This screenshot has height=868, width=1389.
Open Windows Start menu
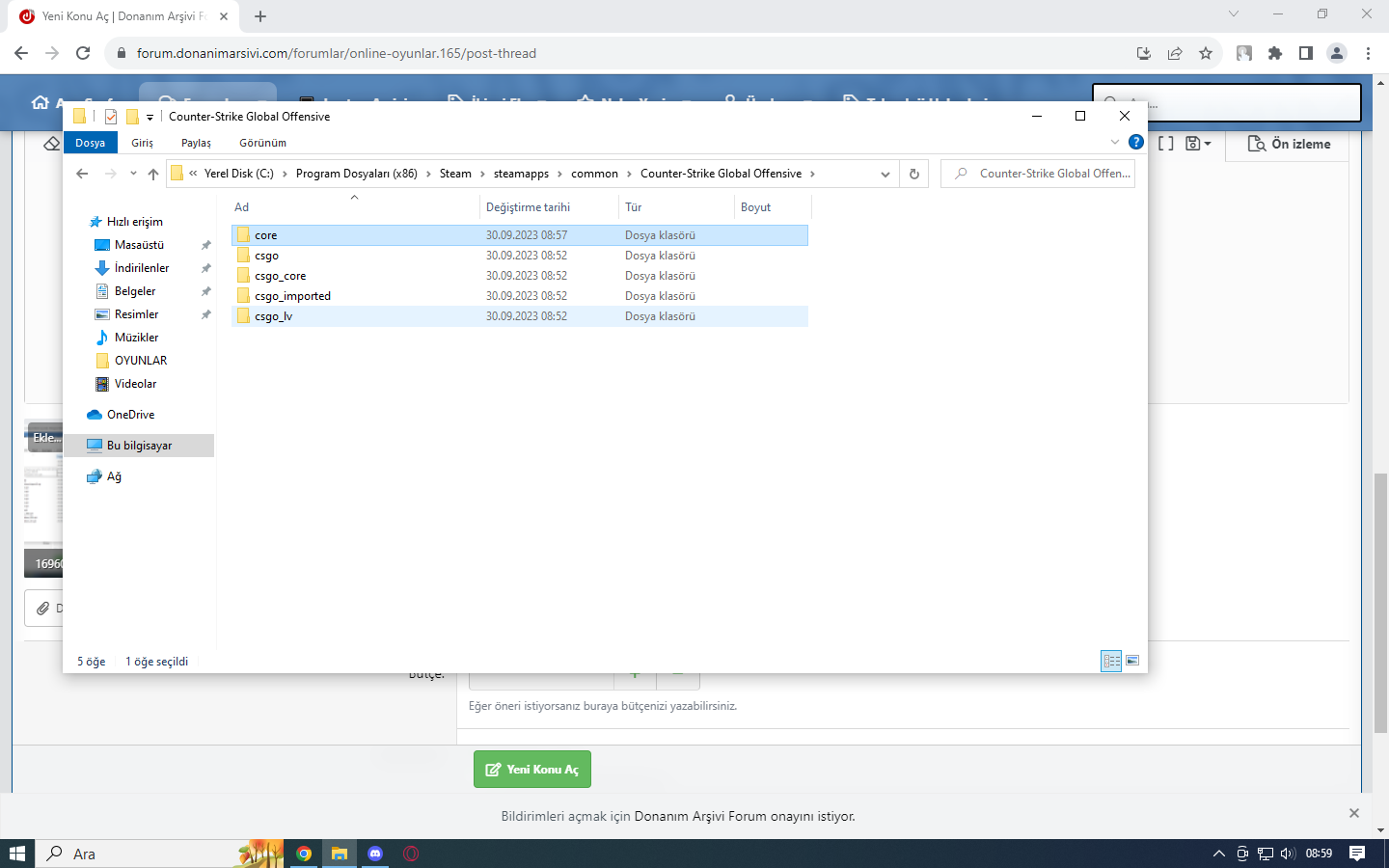click(x=17, y=854)
